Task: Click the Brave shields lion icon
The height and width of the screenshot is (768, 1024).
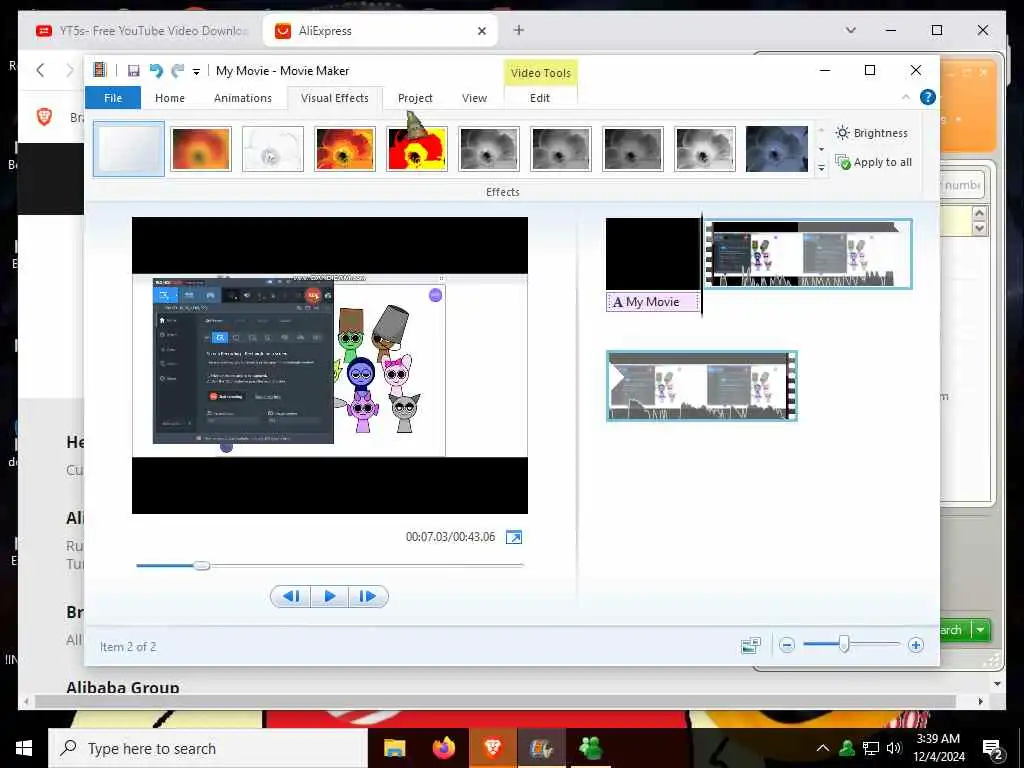Action: [44, 117]
